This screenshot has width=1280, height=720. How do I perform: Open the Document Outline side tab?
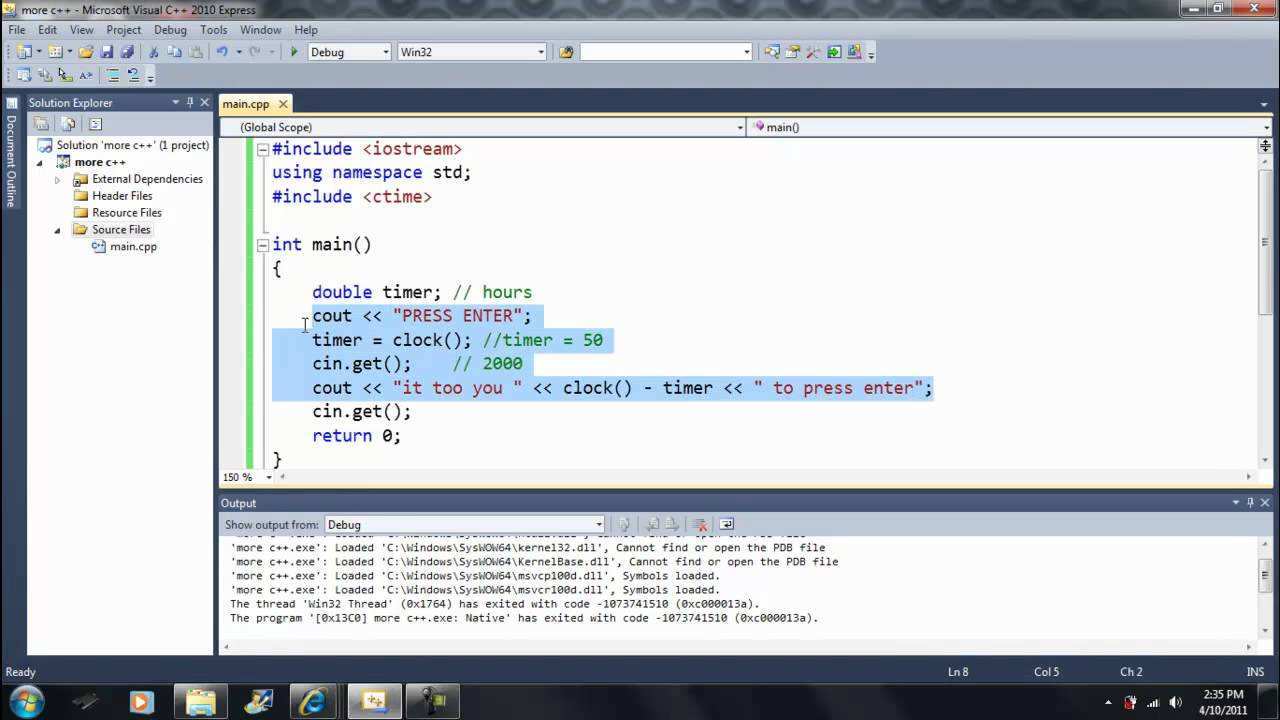tap(11, 160)
